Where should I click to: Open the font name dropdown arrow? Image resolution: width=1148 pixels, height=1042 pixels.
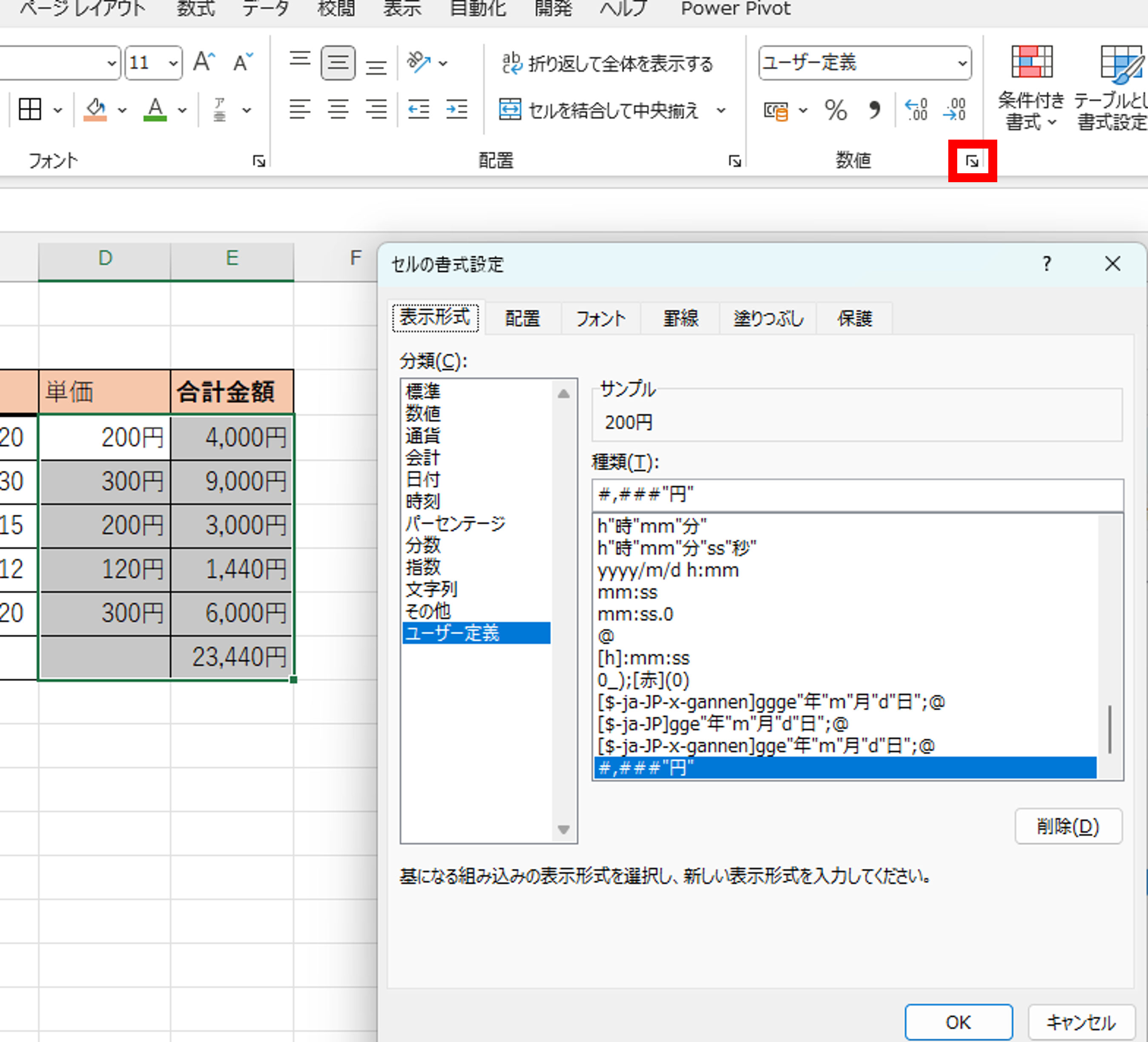click(112, 63)
